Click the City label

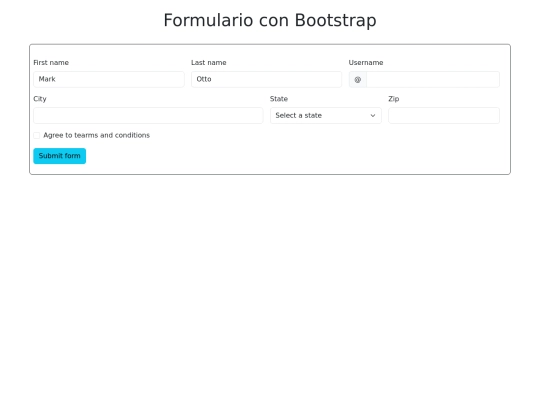40,99
